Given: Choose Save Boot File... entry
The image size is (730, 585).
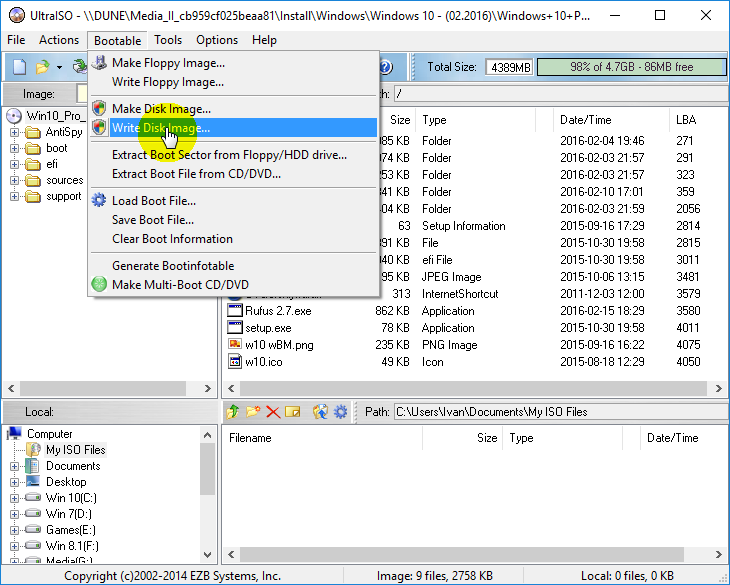Looking at the screenshot, I should pos(234,220).
